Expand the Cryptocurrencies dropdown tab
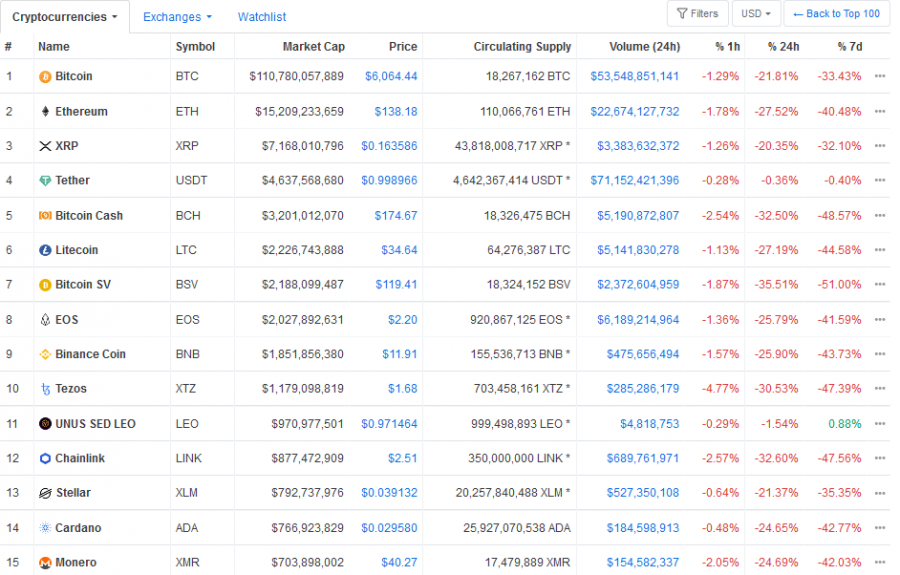The image size is (900, 575). tap(64, 17)
